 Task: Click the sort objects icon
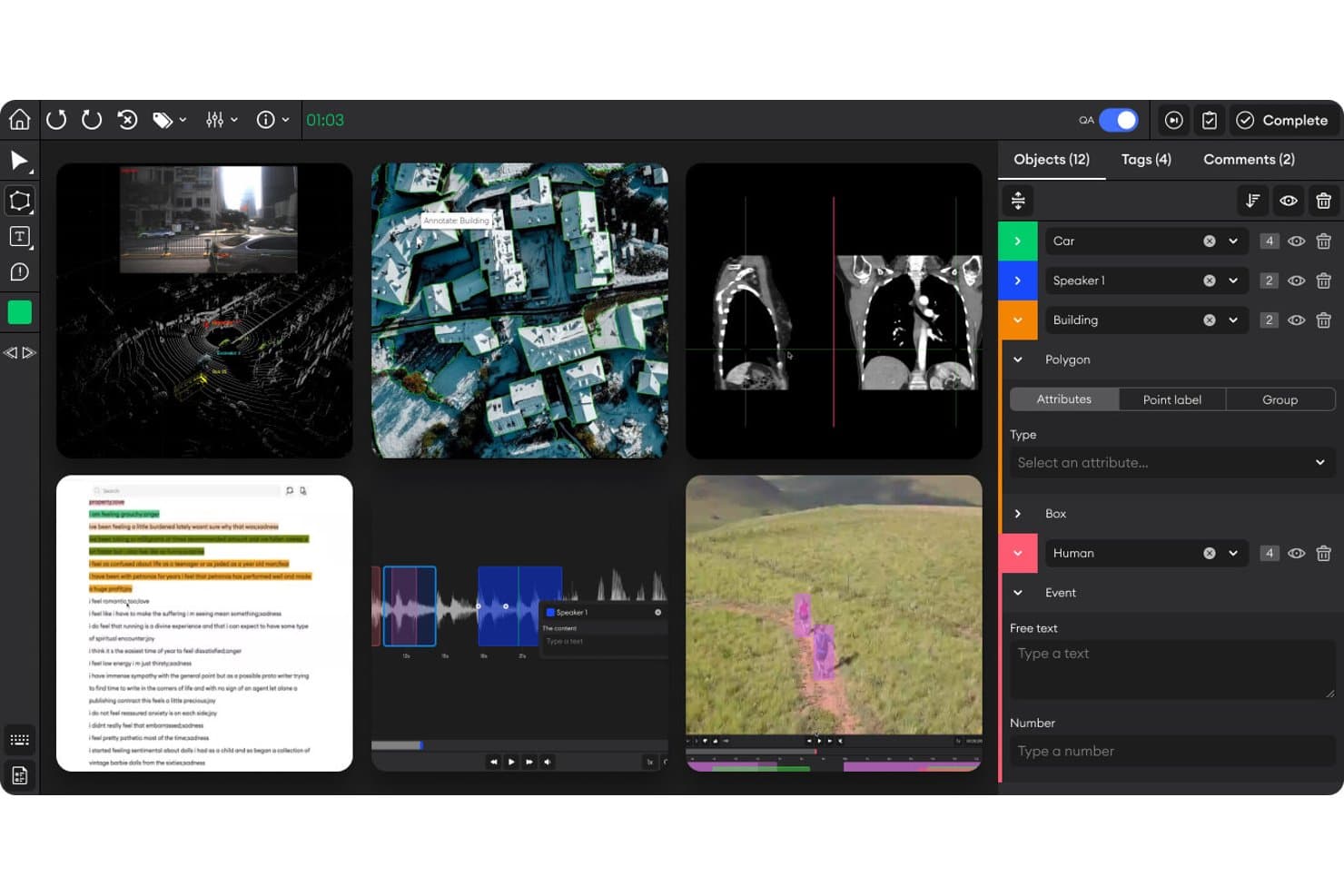click(x=1253, y=201)
